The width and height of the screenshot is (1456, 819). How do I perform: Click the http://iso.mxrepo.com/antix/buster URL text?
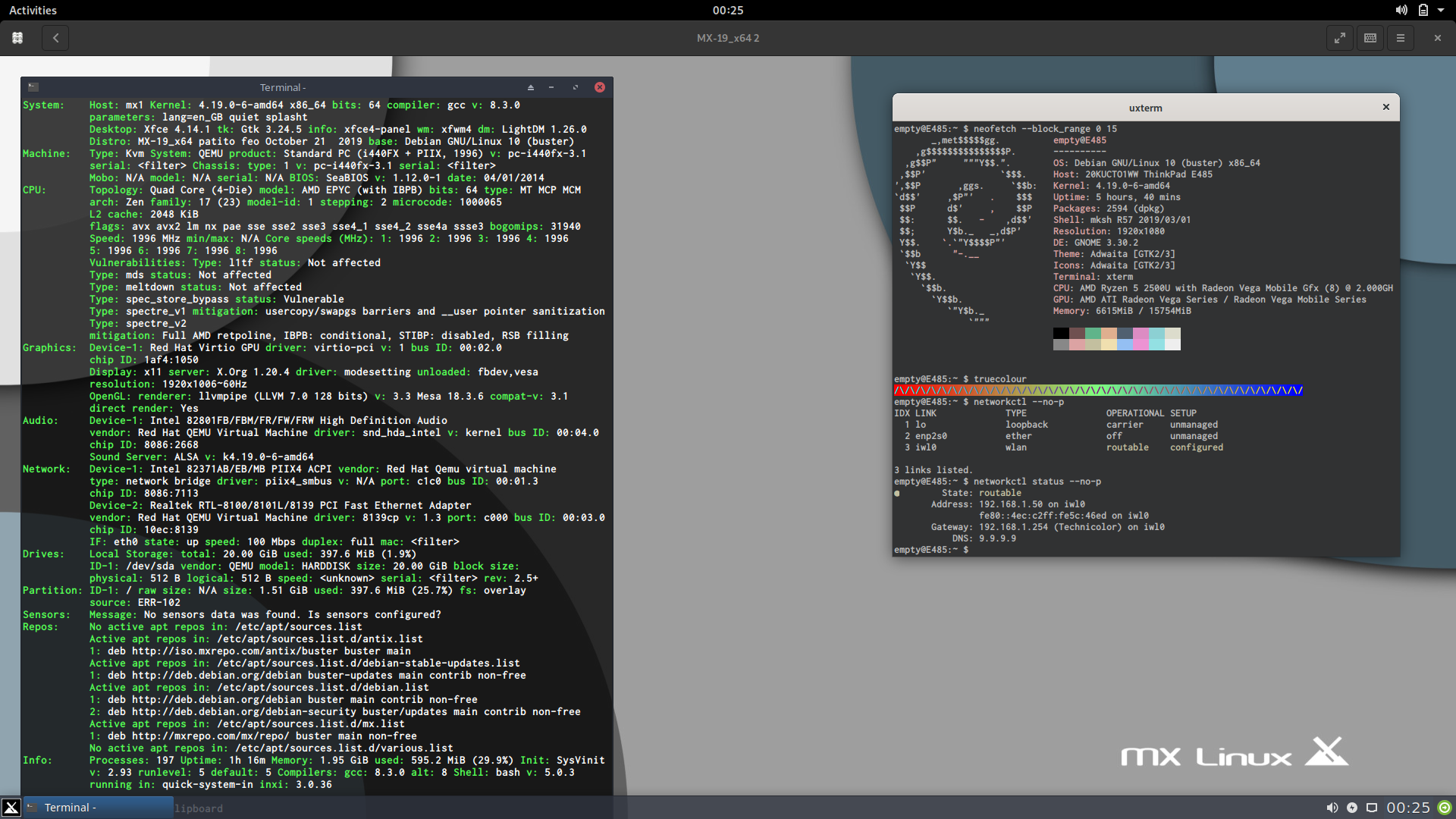click(235, 651)
